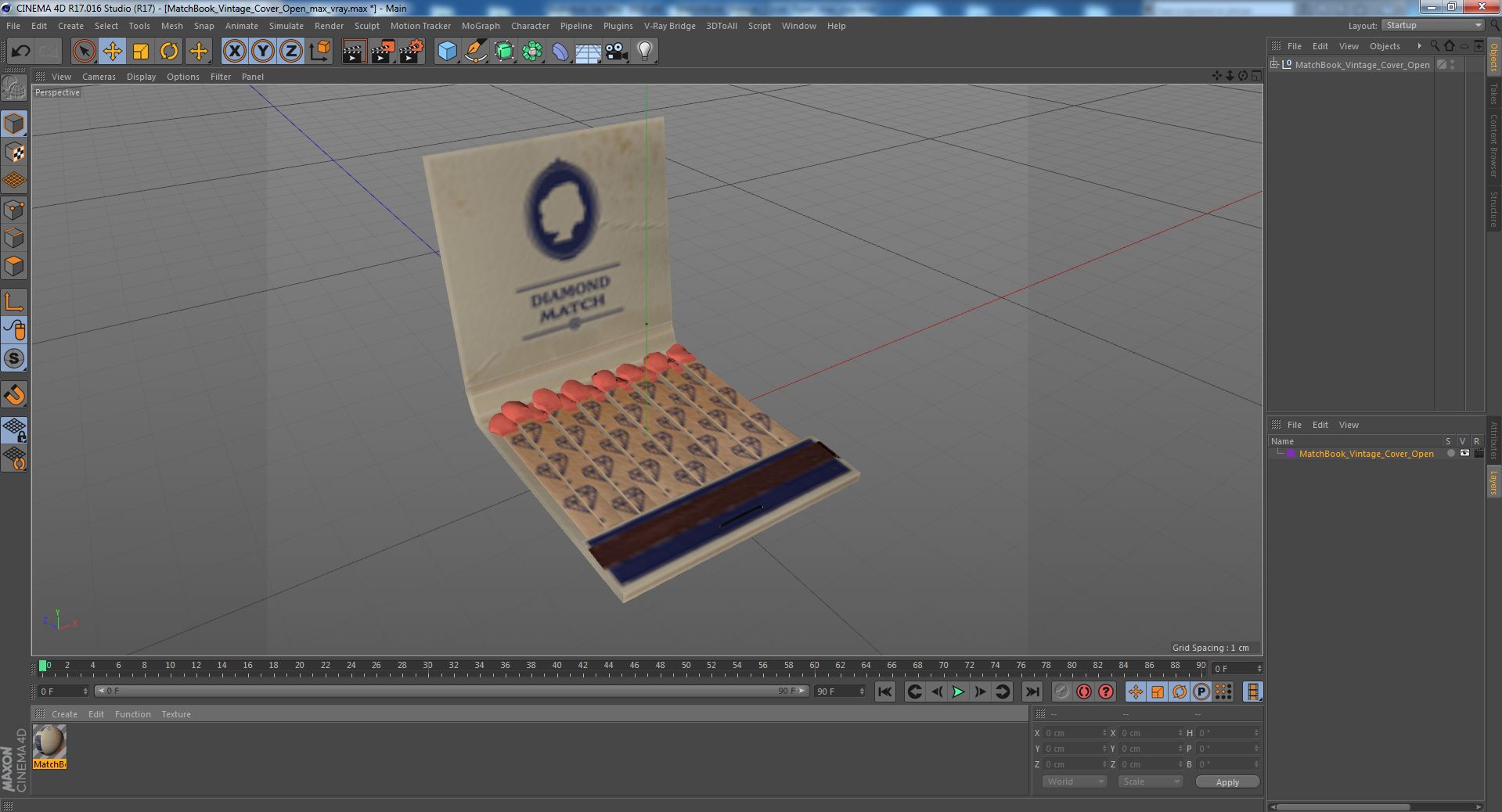Viewport: 1502px width, 812px height.
Task: Open the Layout Startup dropdown
Action: pyautogui.click(x=1432, y=25)
